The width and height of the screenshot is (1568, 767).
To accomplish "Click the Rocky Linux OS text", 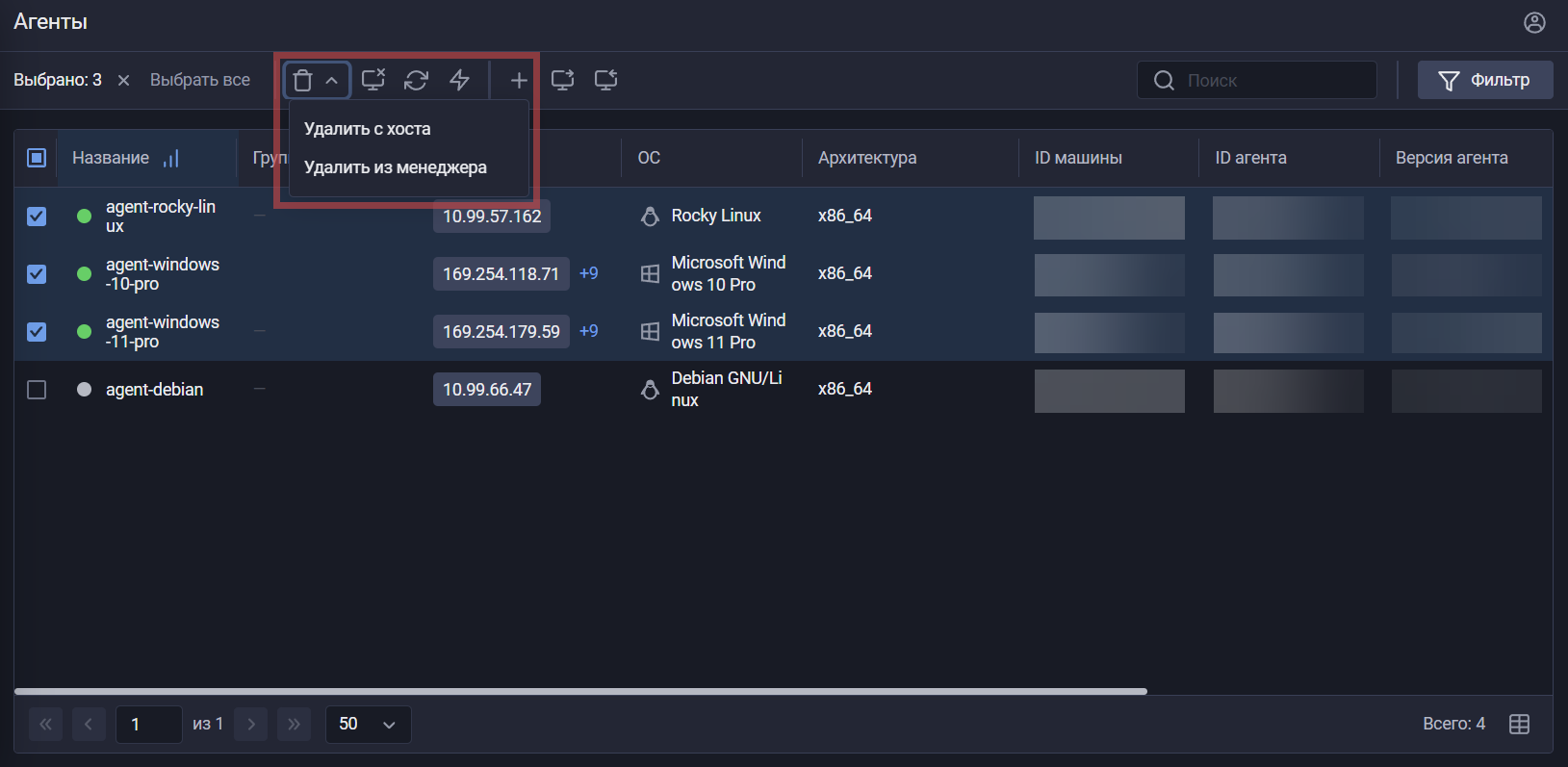I will coord(716,216).
